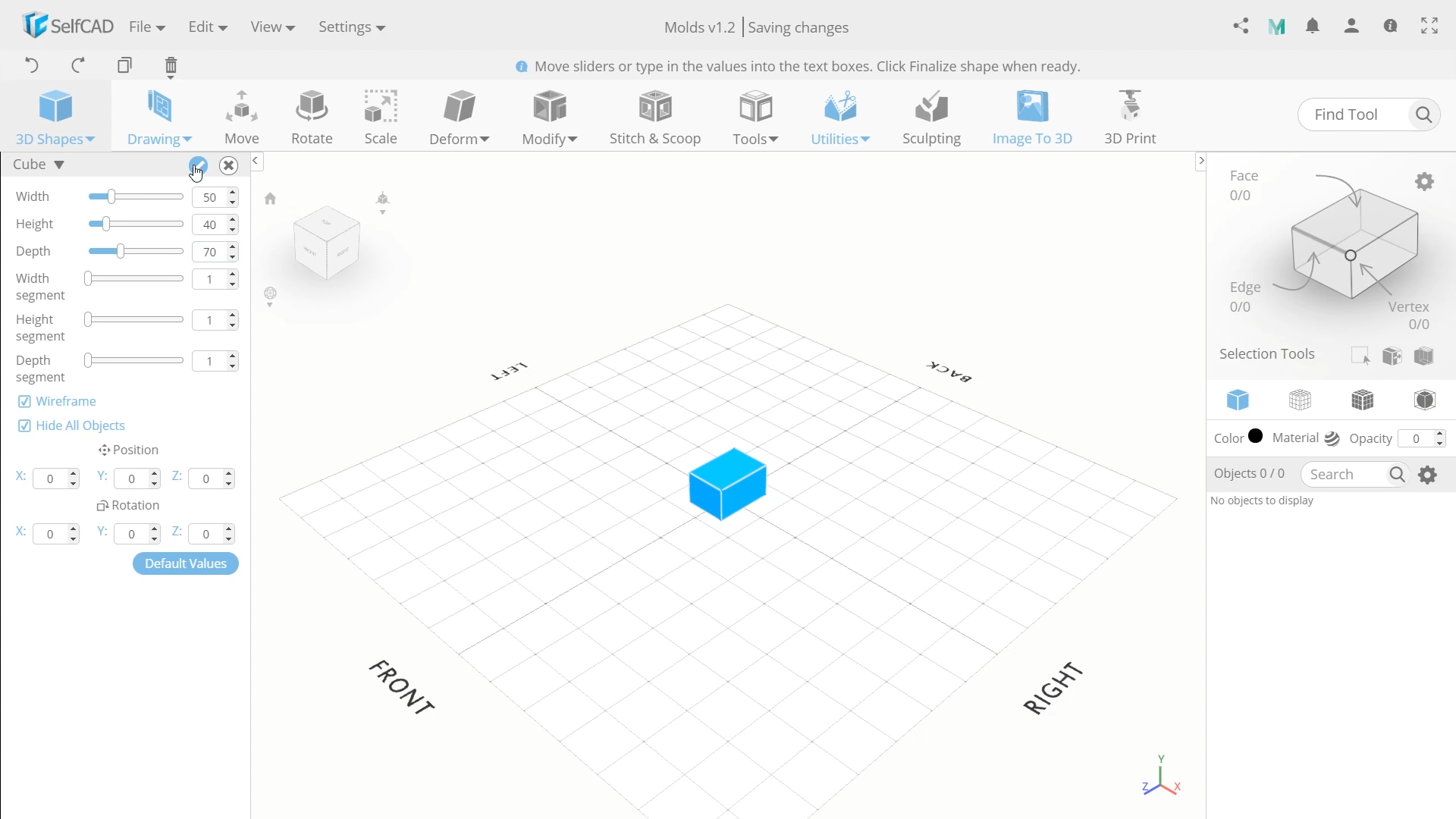Finalize the cube with checkmark icon
Viewport: 1456px width, 819px height.
click(198, 165)
